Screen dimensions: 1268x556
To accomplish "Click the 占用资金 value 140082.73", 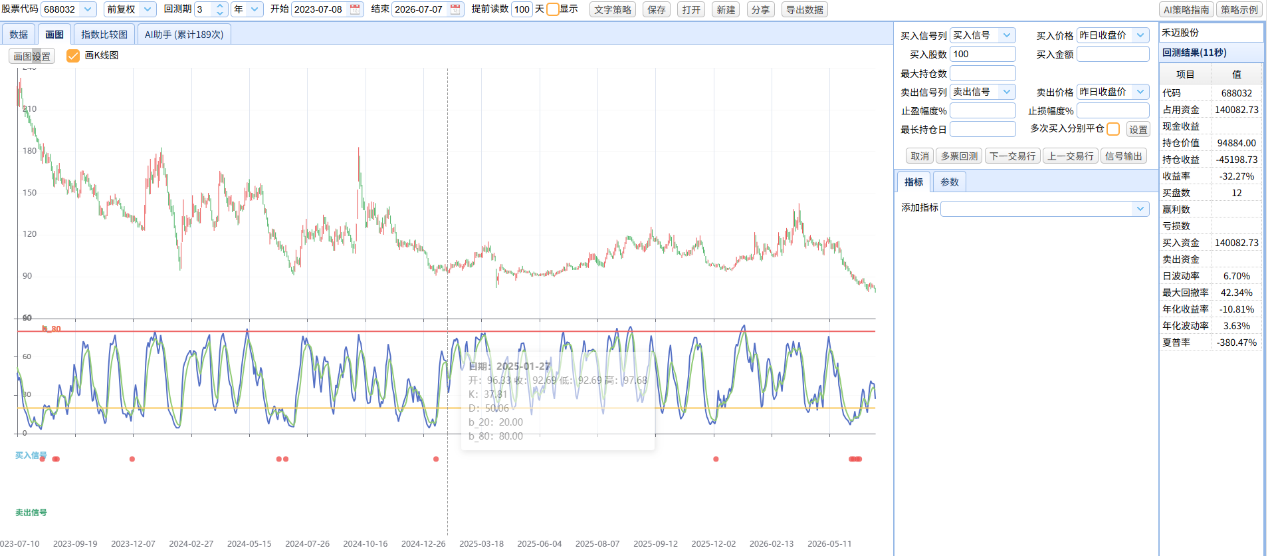I will (1237, 109).
